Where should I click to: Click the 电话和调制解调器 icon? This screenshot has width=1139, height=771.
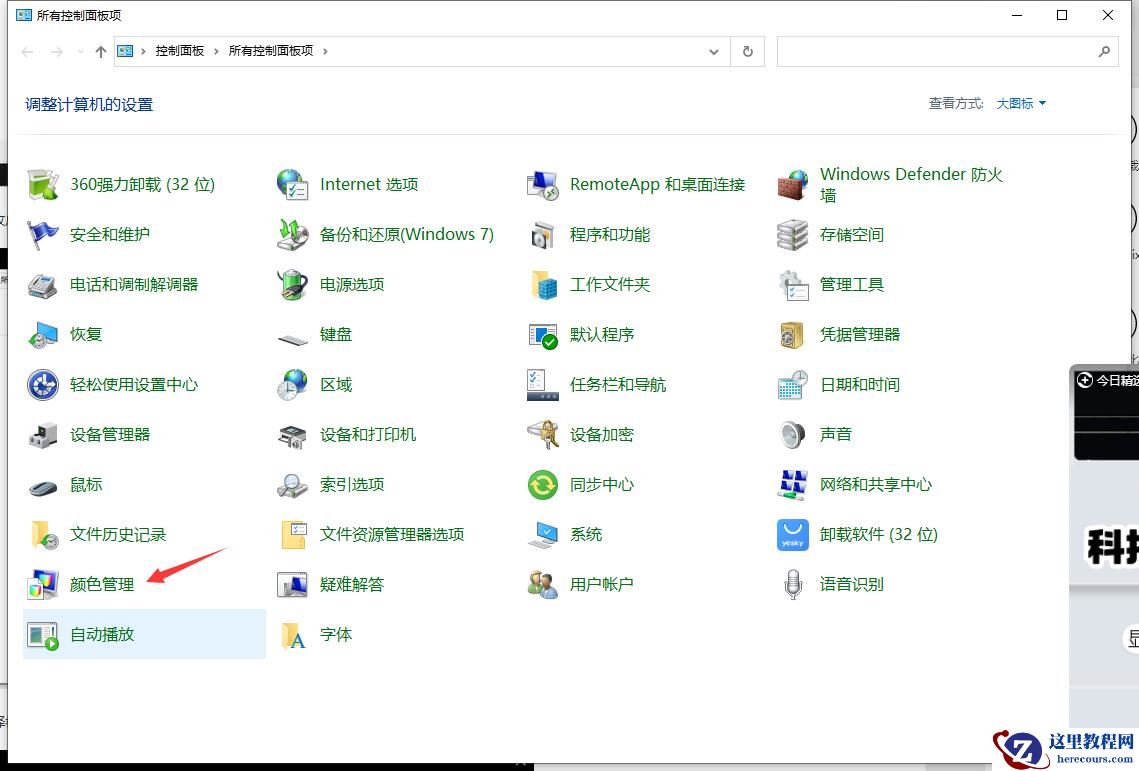tap(43, 285)
